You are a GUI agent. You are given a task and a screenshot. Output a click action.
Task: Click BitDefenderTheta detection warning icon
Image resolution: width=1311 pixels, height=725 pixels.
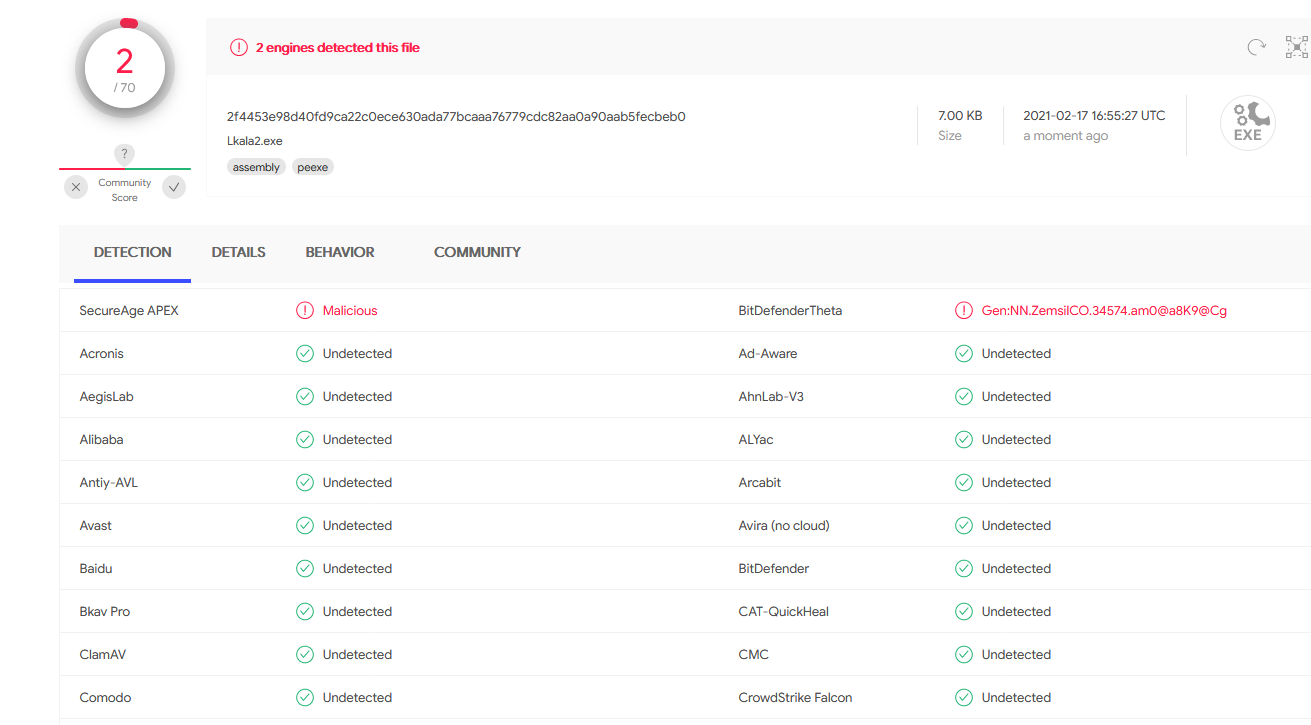point(964,311)
